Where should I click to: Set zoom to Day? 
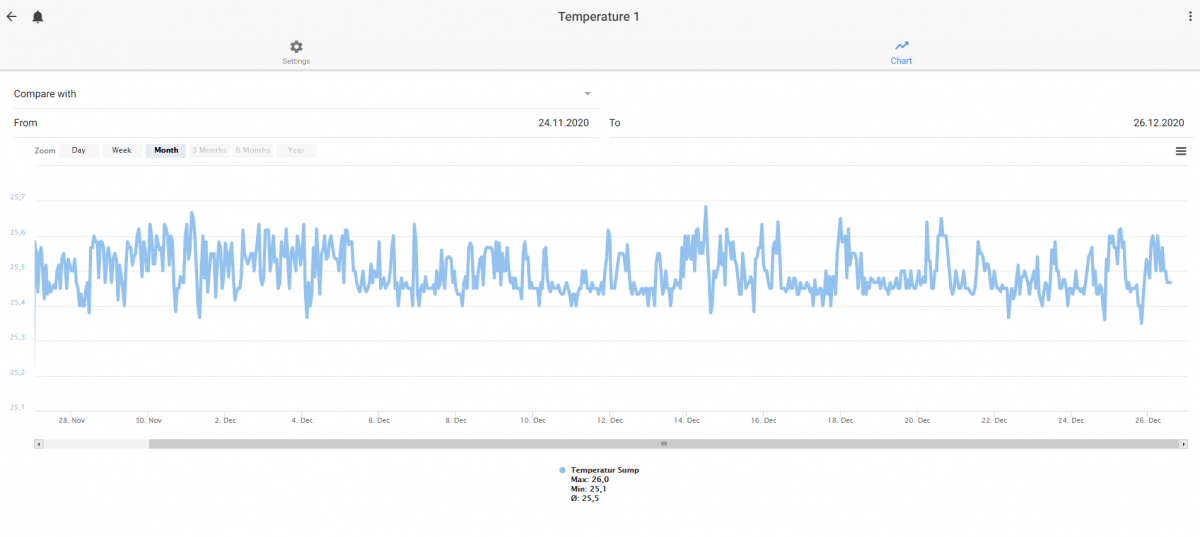79,150
